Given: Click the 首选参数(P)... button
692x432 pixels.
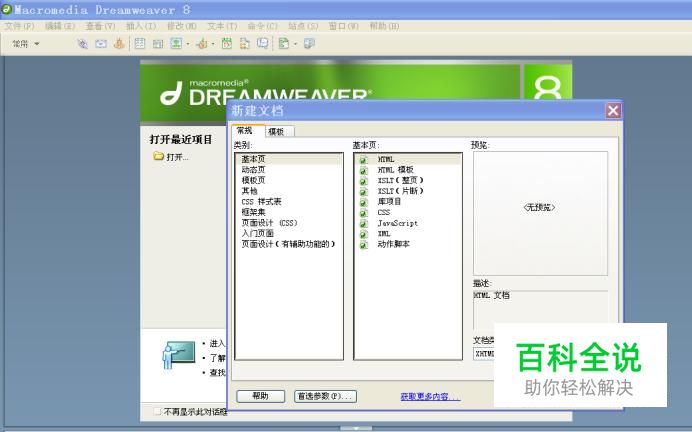Looking at the screenshot, I should (325, 396).
